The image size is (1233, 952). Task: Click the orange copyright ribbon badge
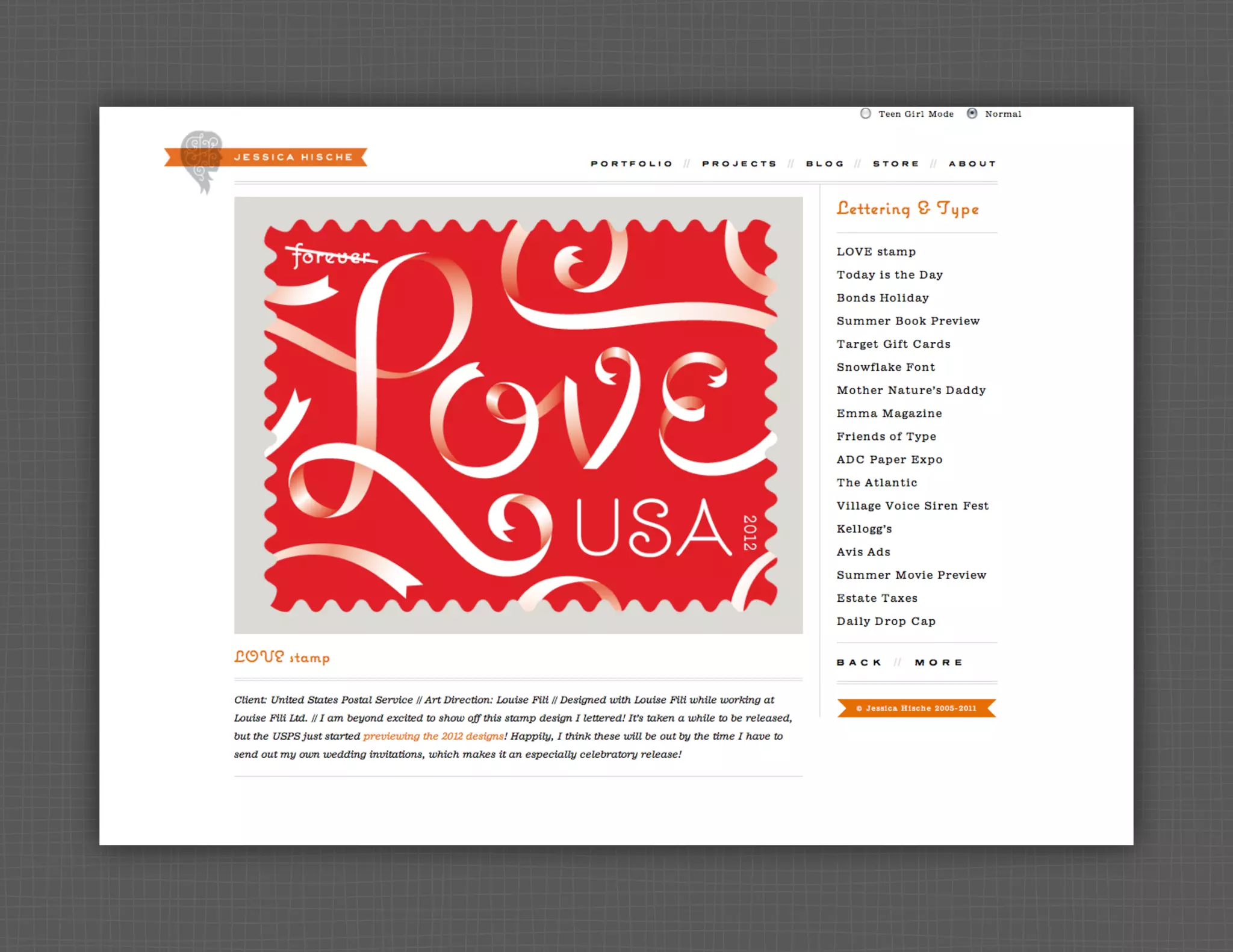(x=916, y=708)
